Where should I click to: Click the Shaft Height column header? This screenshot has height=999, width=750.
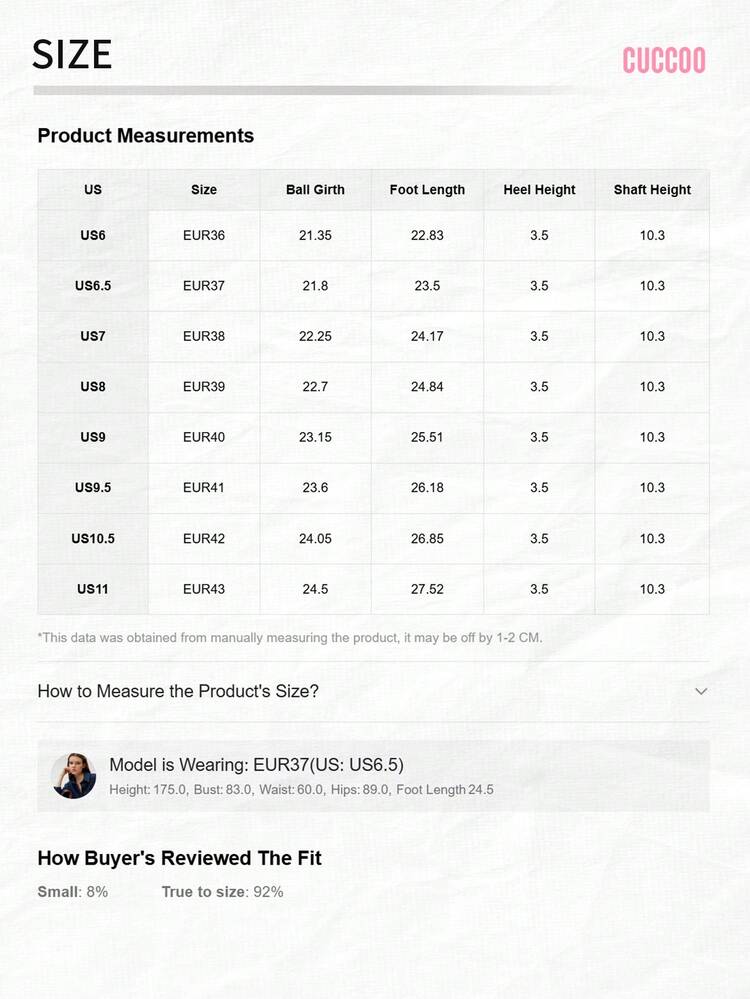[652, 190]
